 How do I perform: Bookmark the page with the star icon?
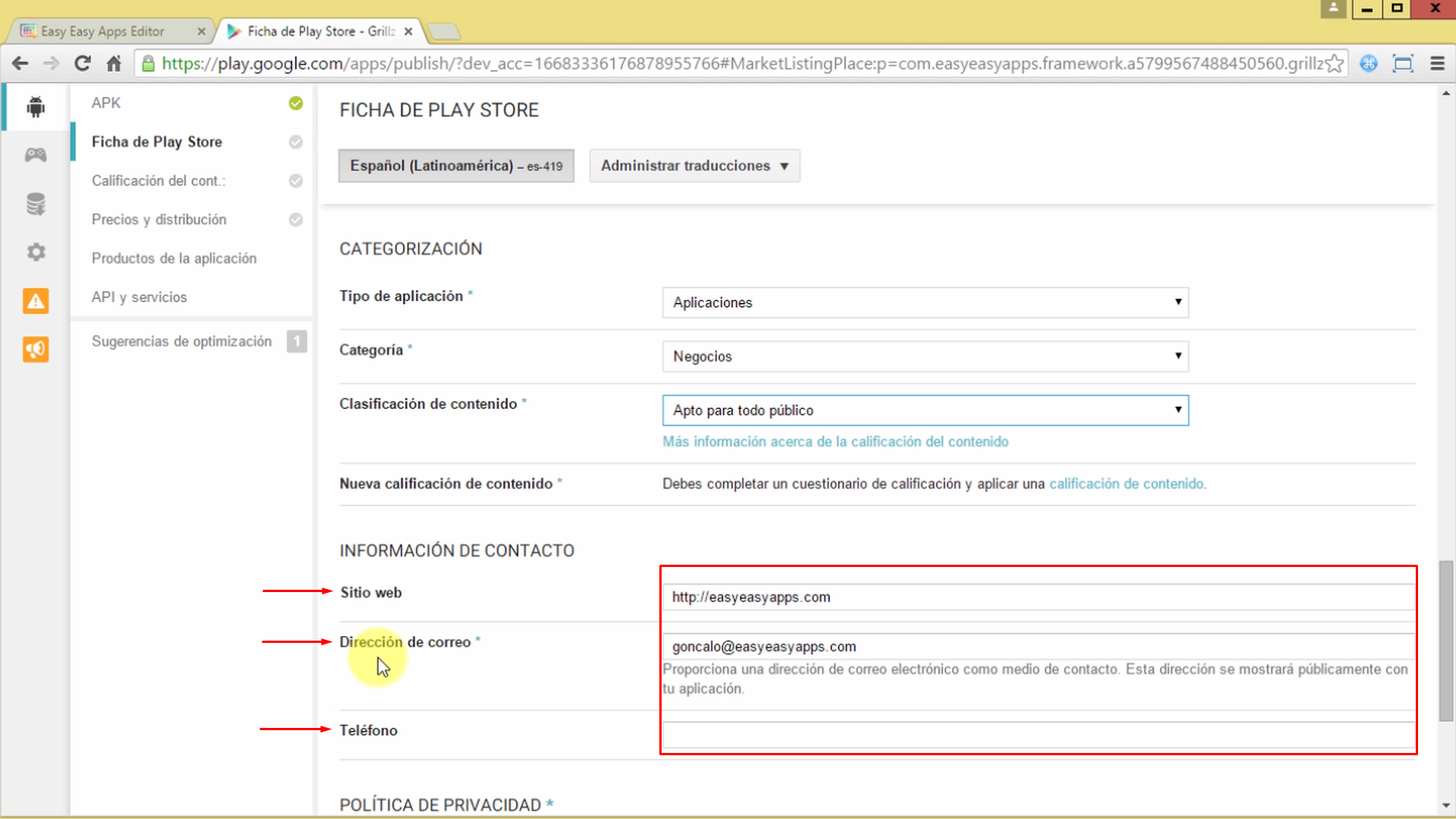coord(1334,64)
